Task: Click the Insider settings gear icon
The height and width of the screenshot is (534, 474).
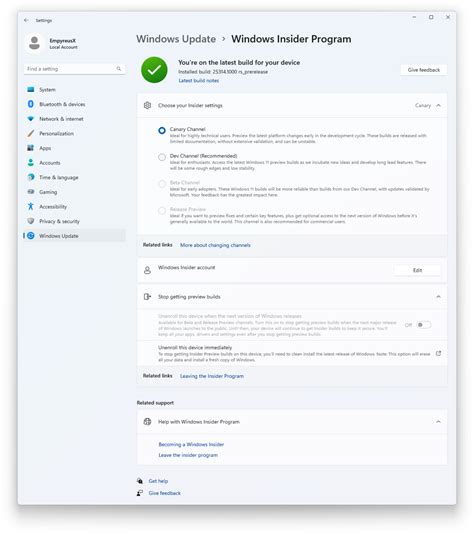Action: click(147, 105)
